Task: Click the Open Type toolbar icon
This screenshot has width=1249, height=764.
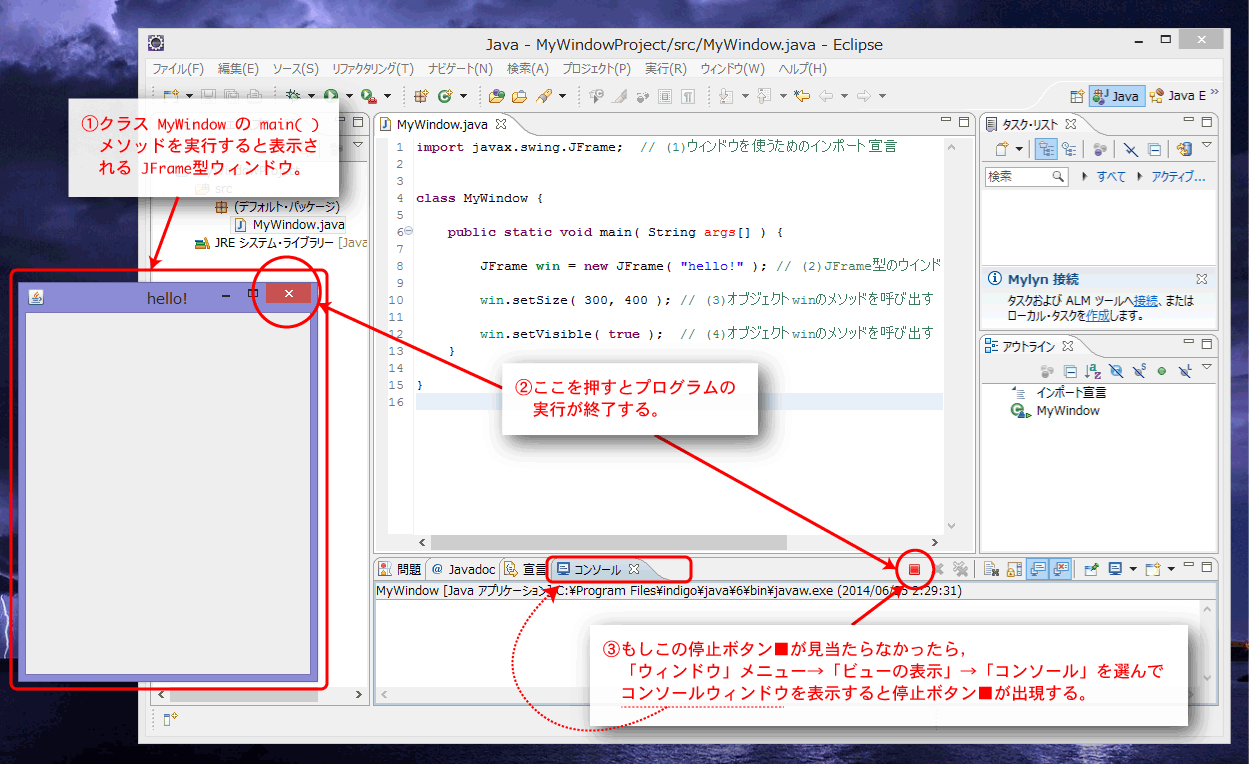Action: (497, 96)
